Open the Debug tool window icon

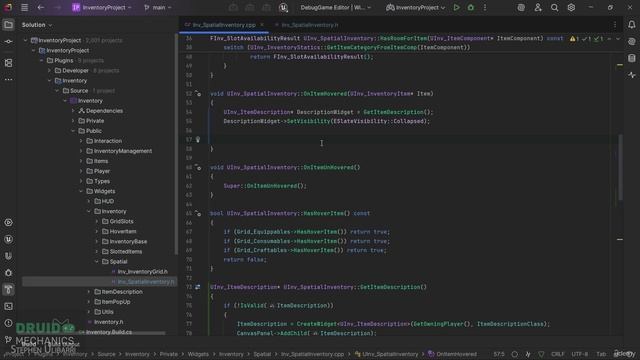point(8,273)
